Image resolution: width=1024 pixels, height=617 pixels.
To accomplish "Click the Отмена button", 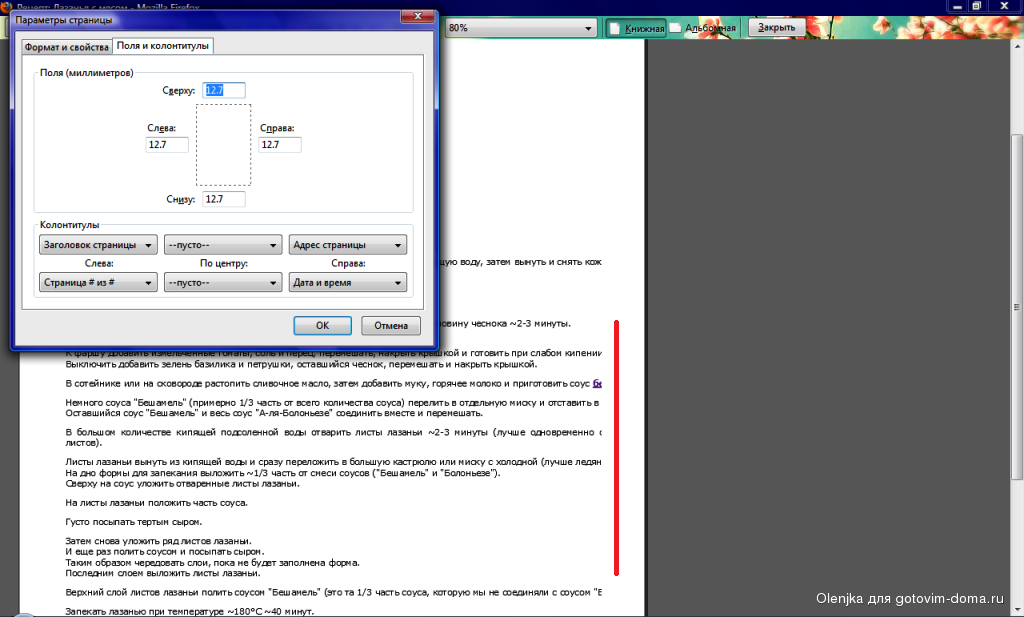I will (391, 325).
